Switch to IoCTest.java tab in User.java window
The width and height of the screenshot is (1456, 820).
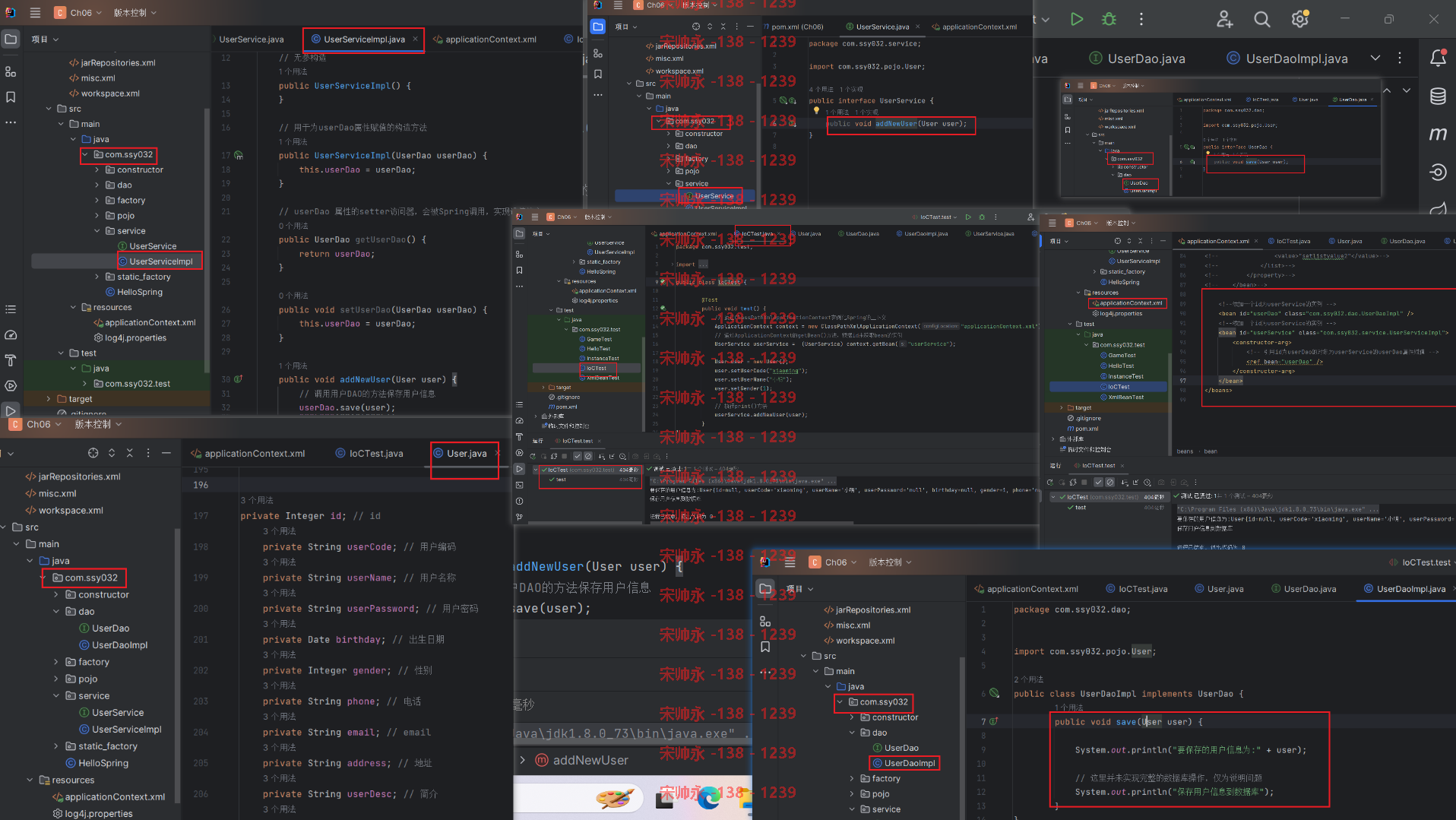369,453
